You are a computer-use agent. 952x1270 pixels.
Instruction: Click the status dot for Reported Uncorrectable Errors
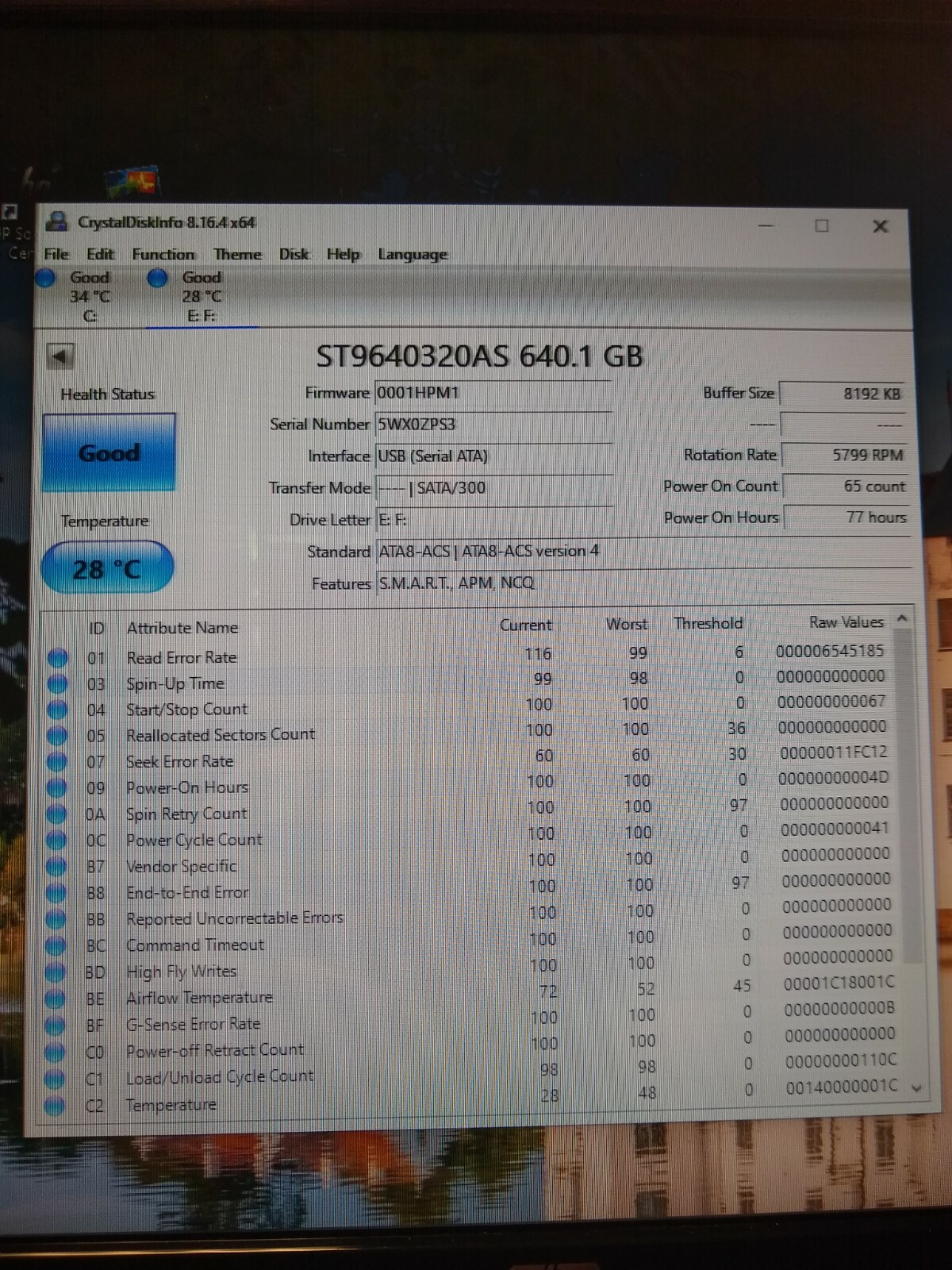(x=56, y=919)
